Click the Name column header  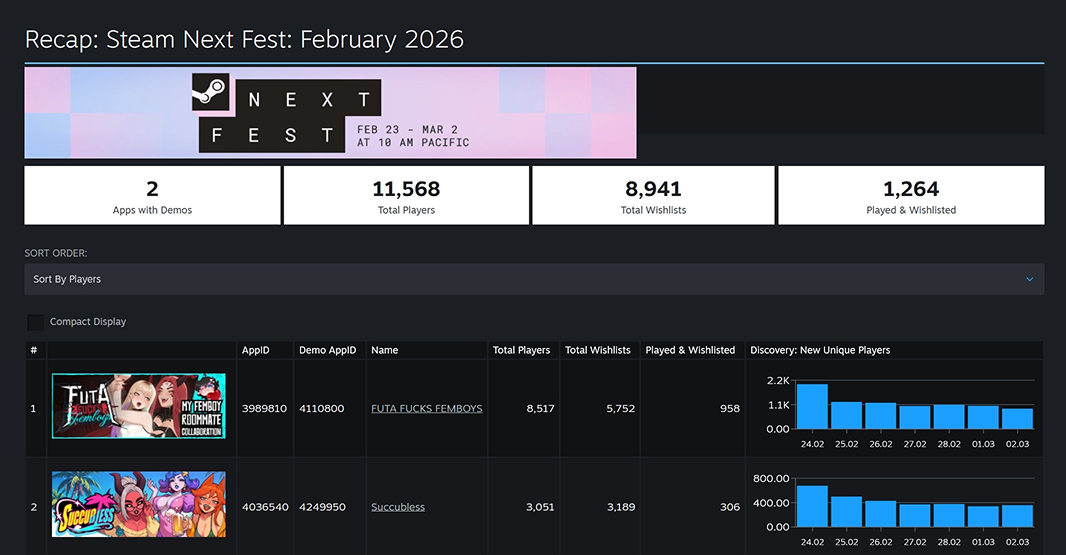coord(384,350)
